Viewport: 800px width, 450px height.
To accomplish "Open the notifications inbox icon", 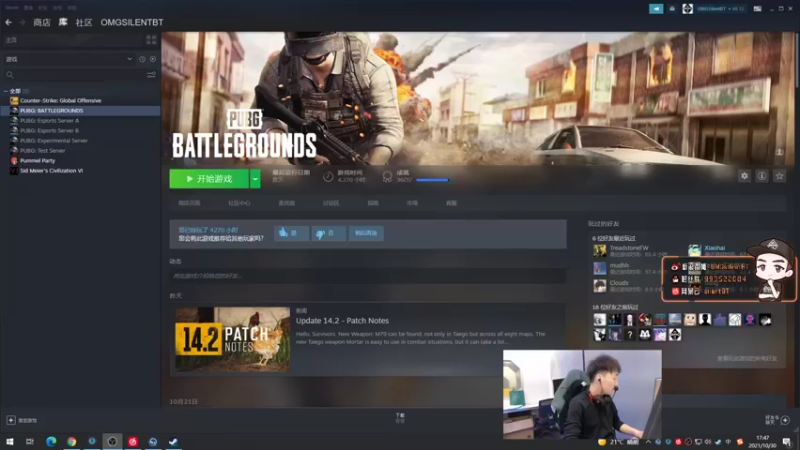I will (672, 9).
